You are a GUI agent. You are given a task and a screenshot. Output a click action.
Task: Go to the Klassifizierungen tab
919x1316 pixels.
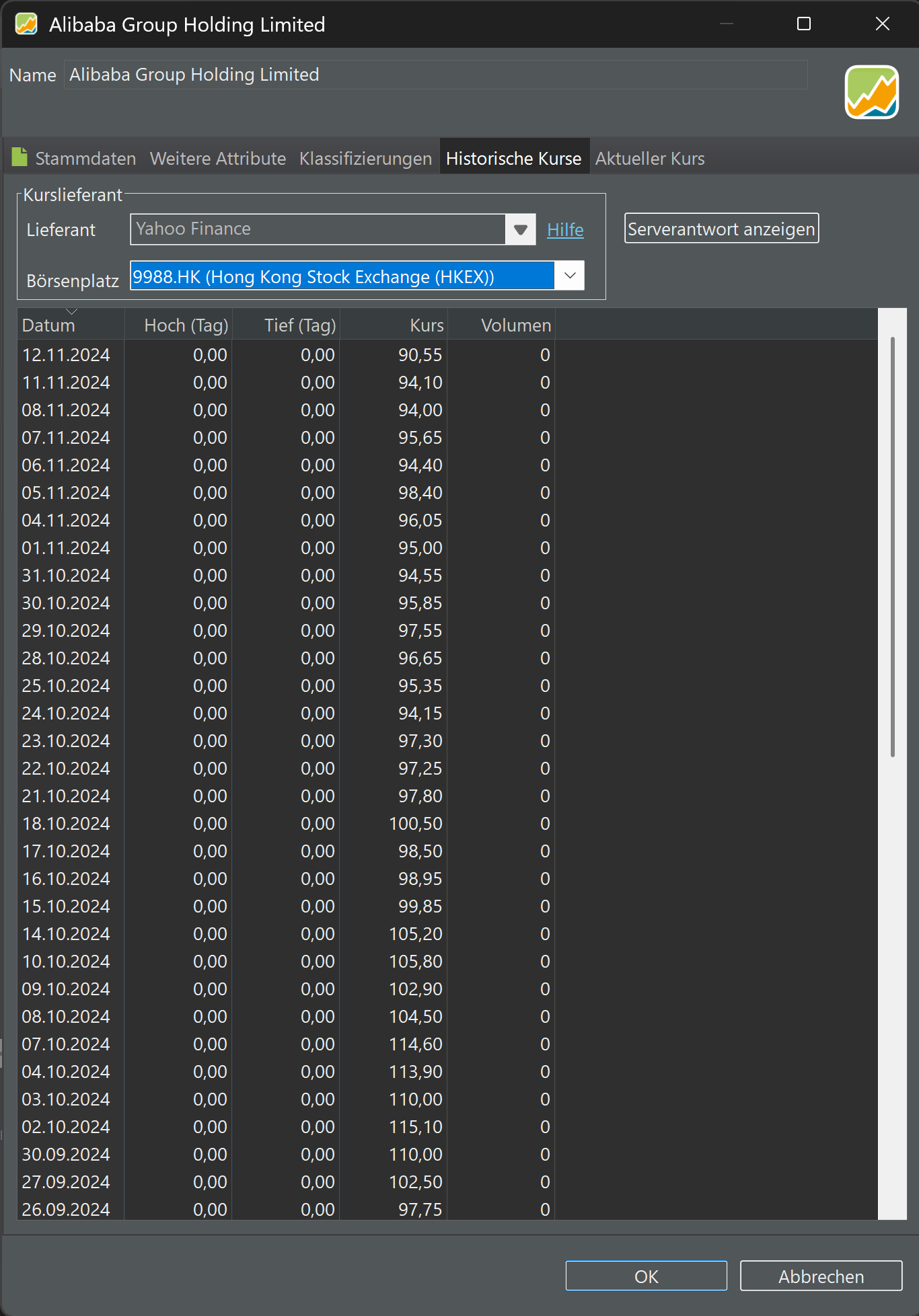[365, 159]
